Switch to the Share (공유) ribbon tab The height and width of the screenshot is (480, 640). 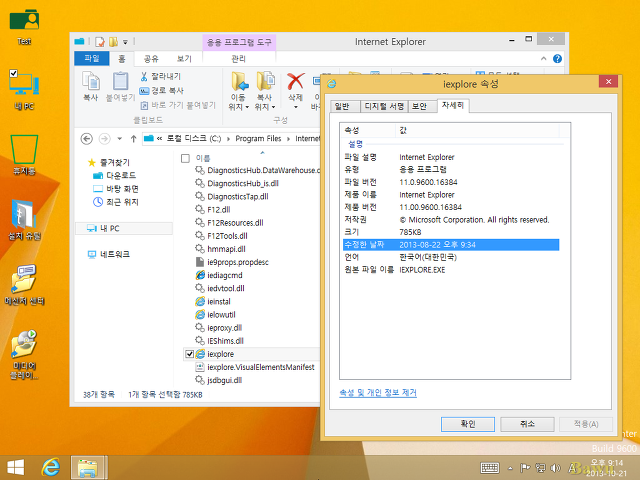click(151, 59)
